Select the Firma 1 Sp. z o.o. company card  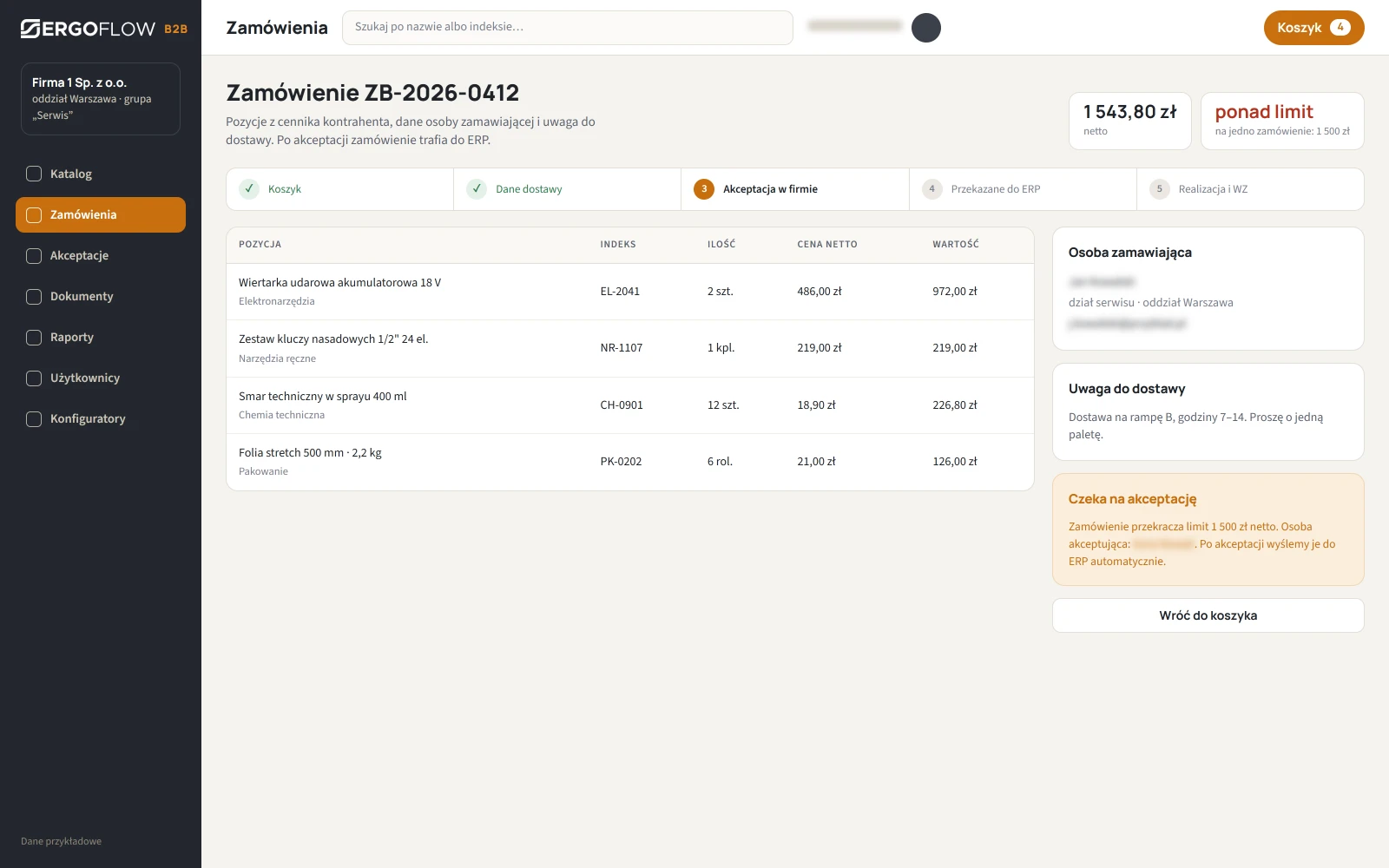pyautogui.click(x=101, y=99)
